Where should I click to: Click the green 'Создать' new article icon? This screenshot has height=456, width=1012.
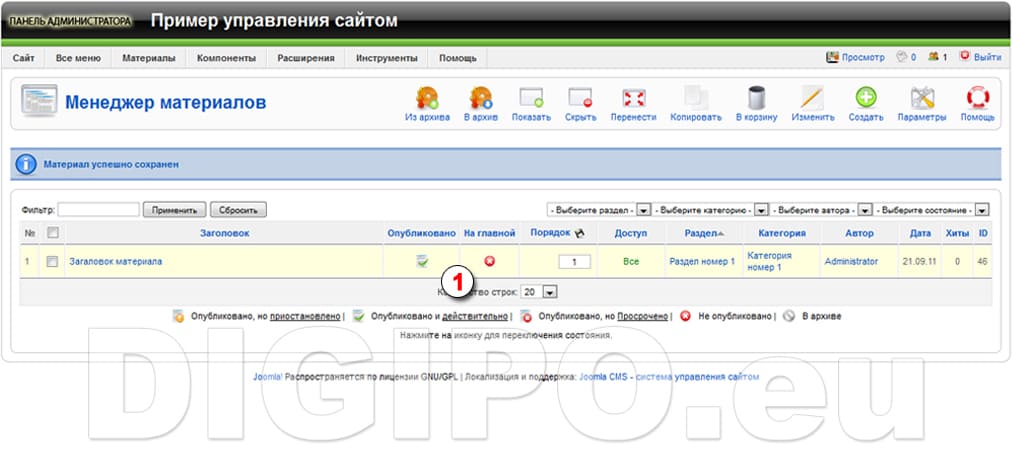coord(865,99)
